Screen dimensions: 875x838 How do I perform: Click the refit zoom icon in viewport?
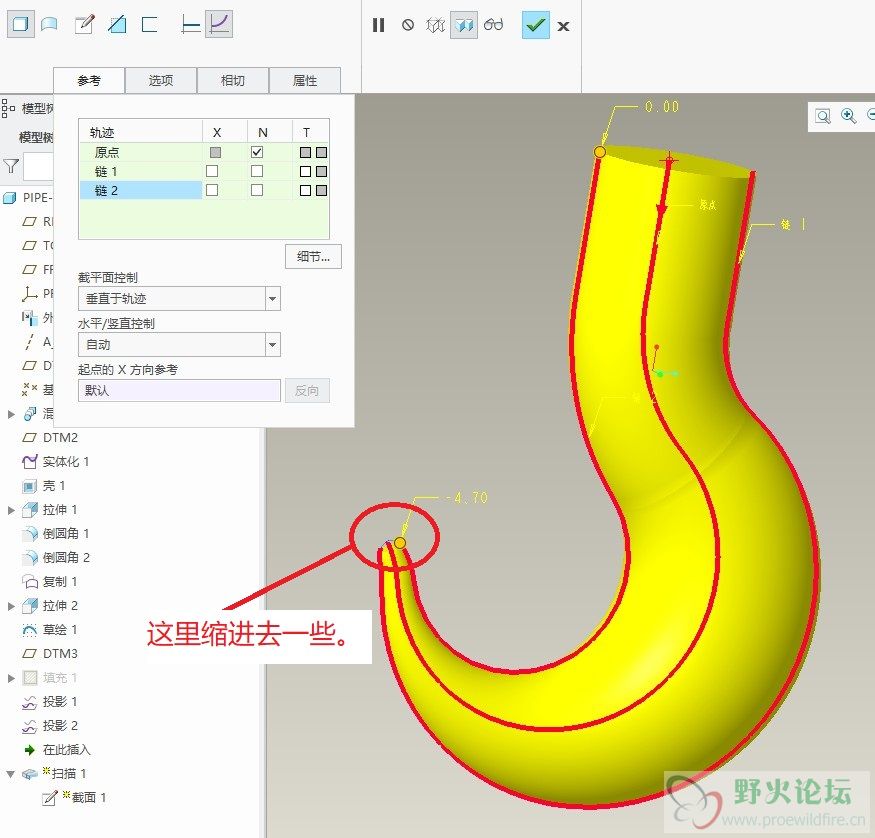click(x=823, y=116)
